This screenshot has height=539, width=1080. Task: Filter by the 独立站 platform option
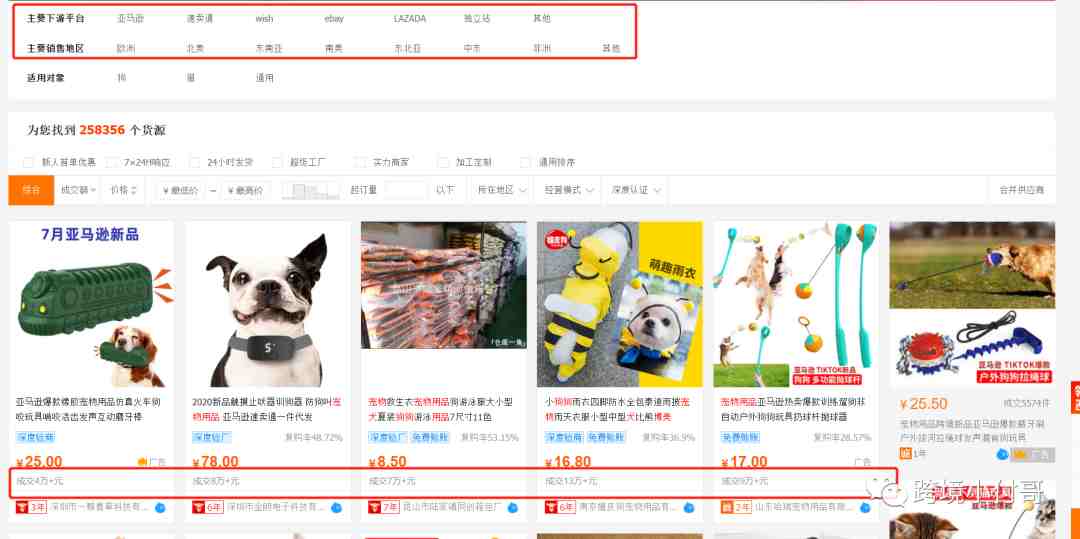(x=477, y=19)
